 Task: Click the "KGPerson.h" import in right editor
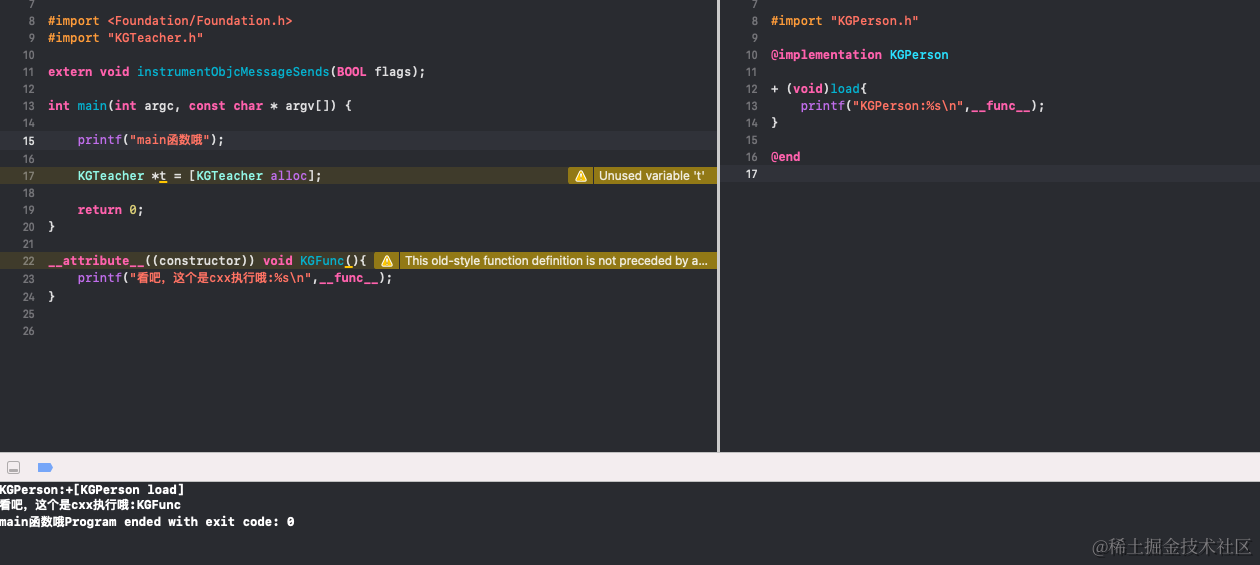tap(873, 21)
